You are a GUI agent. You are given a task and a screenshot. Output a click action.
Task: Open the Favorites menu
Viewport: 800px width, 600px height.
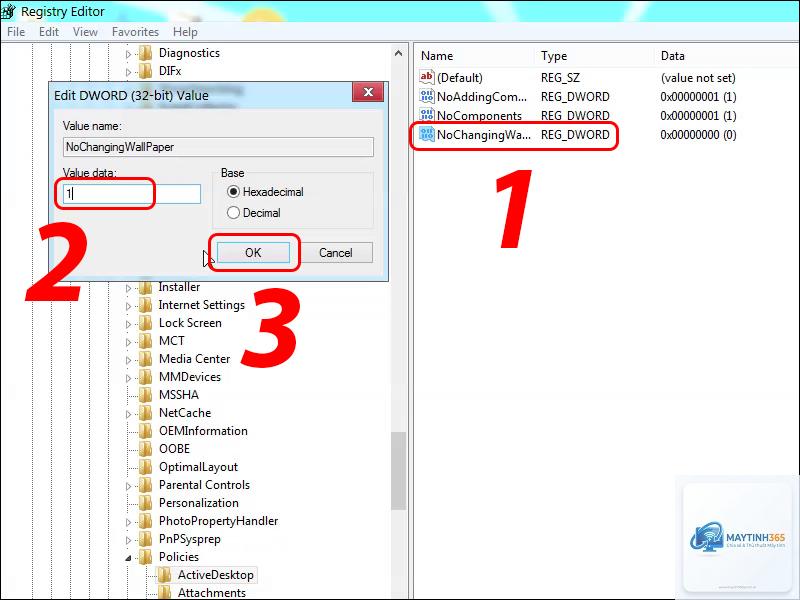click(135, 32)
